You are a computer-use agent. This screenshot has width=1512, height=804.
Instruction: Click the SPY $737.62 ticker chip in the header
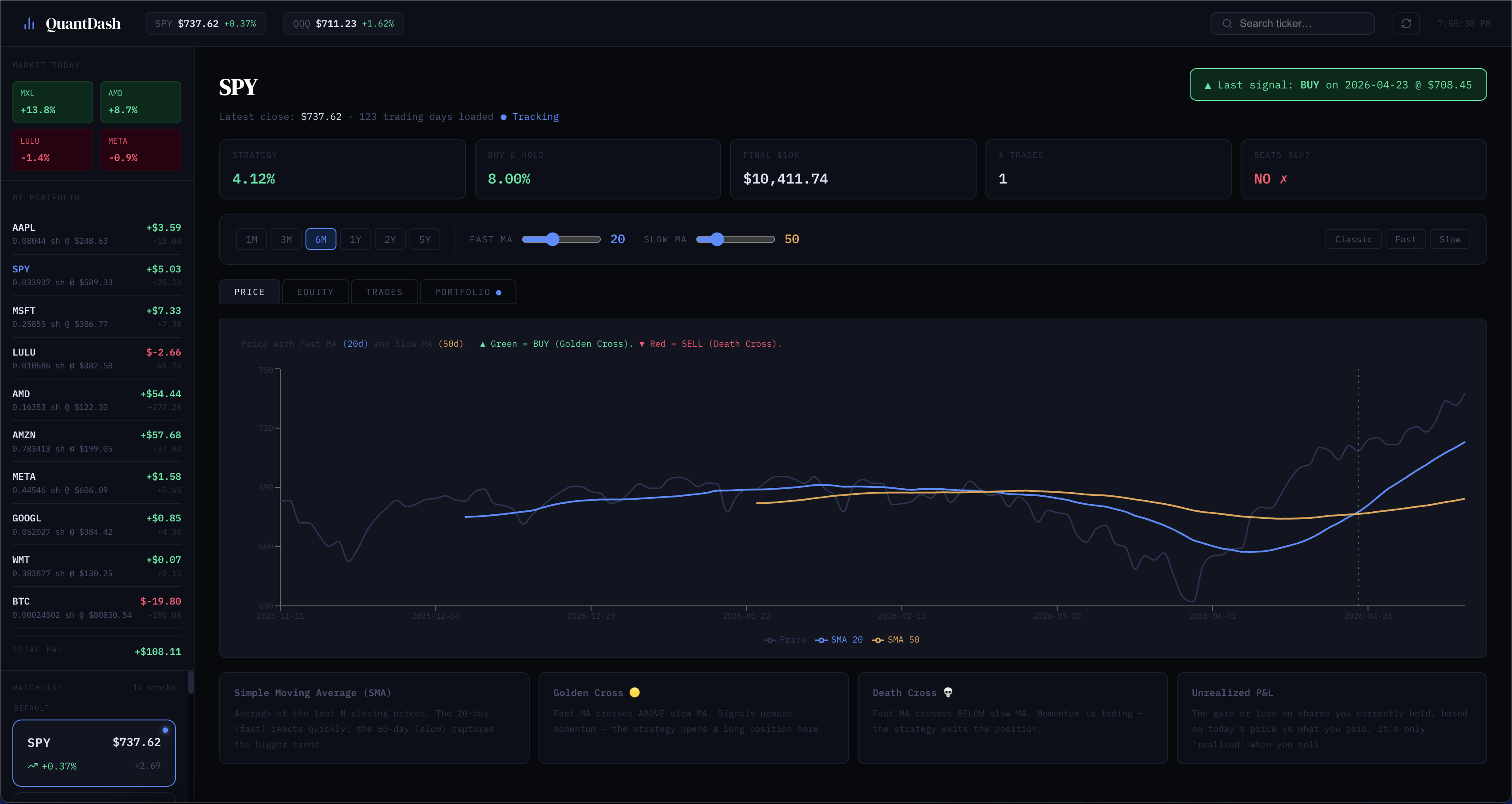click(206, 23)
